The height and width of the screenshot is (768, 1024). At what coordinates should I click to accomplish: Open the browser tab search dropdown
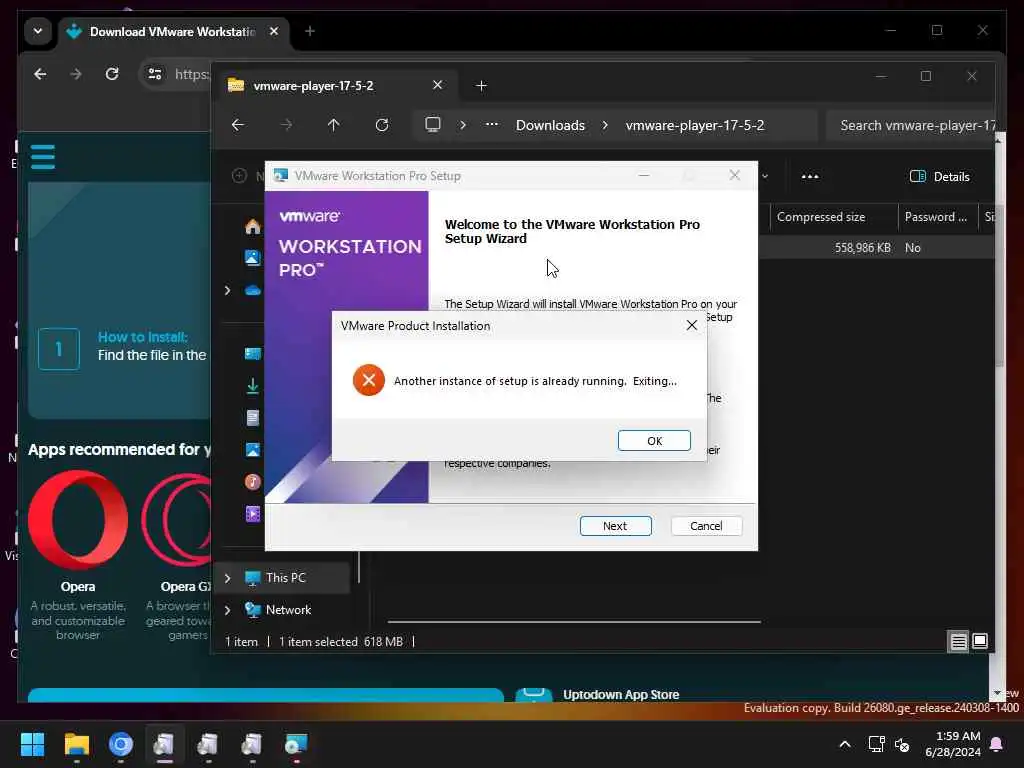38,31
